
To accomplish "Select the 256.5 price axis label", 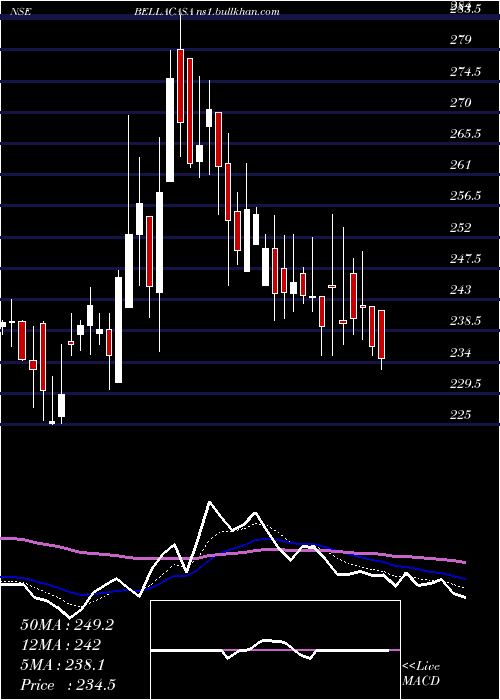I will (466, 196).
